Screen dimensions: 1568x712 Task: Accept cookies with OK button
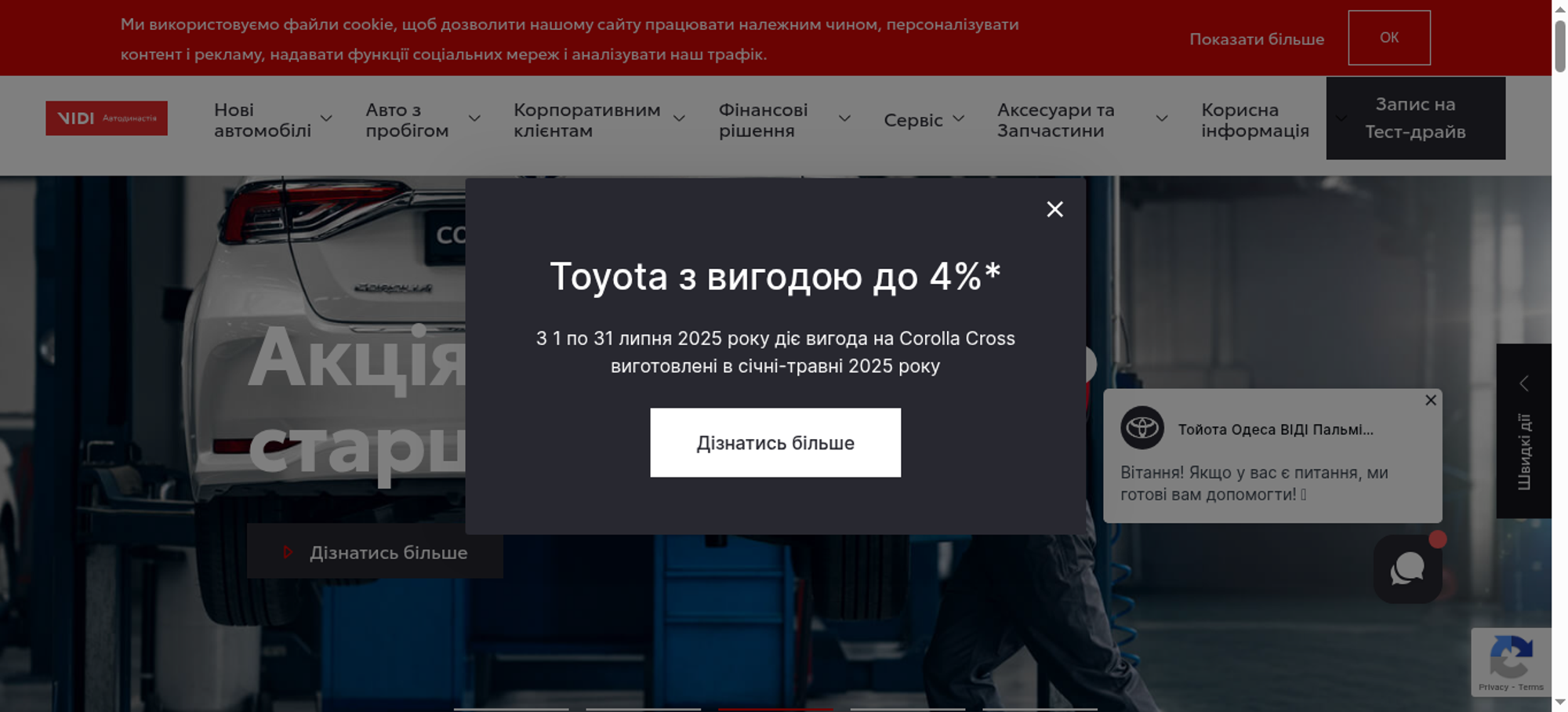1388,38
